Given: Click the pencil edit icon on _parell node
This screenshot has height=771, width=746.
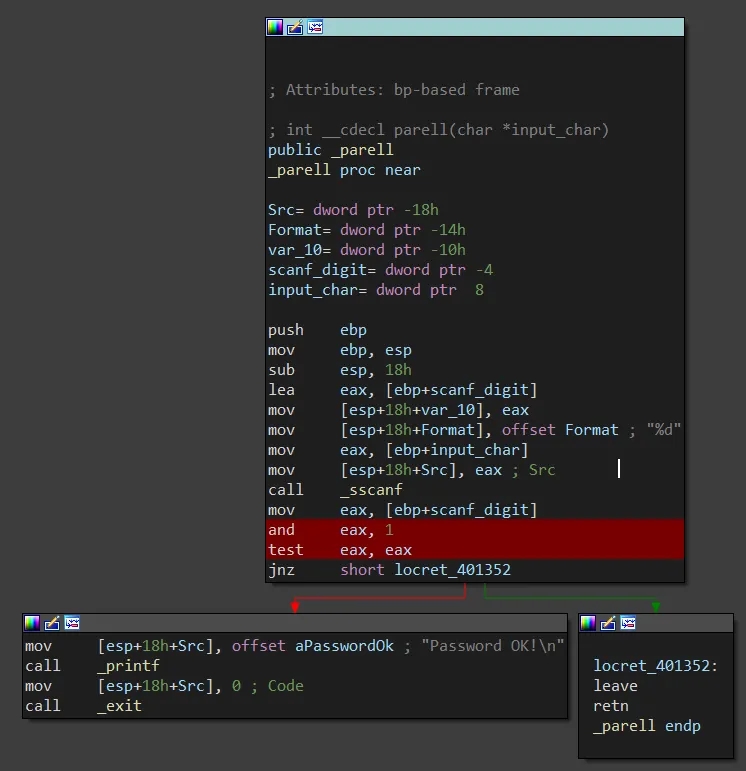Looking at the screenshot, I should point(295,27).
